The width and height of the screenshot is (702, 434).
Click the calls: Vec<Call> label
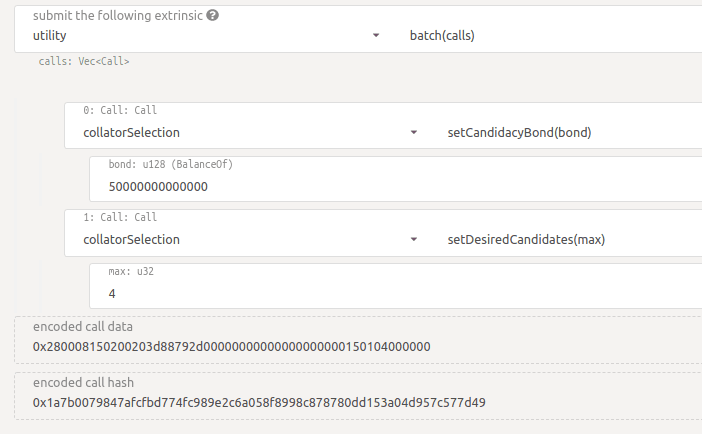coord(84,61)
